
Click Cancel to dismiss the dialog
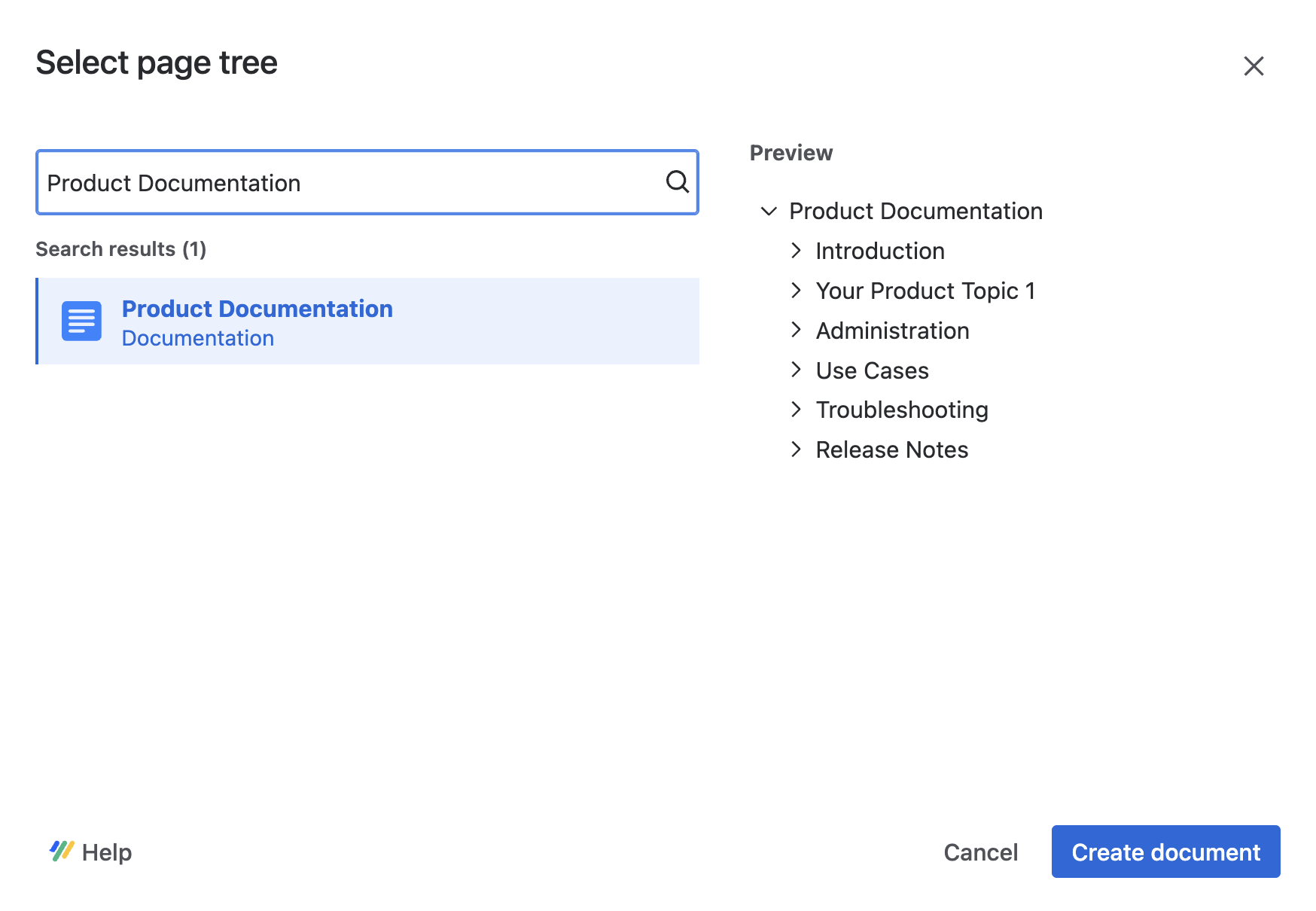pos(980,852)
